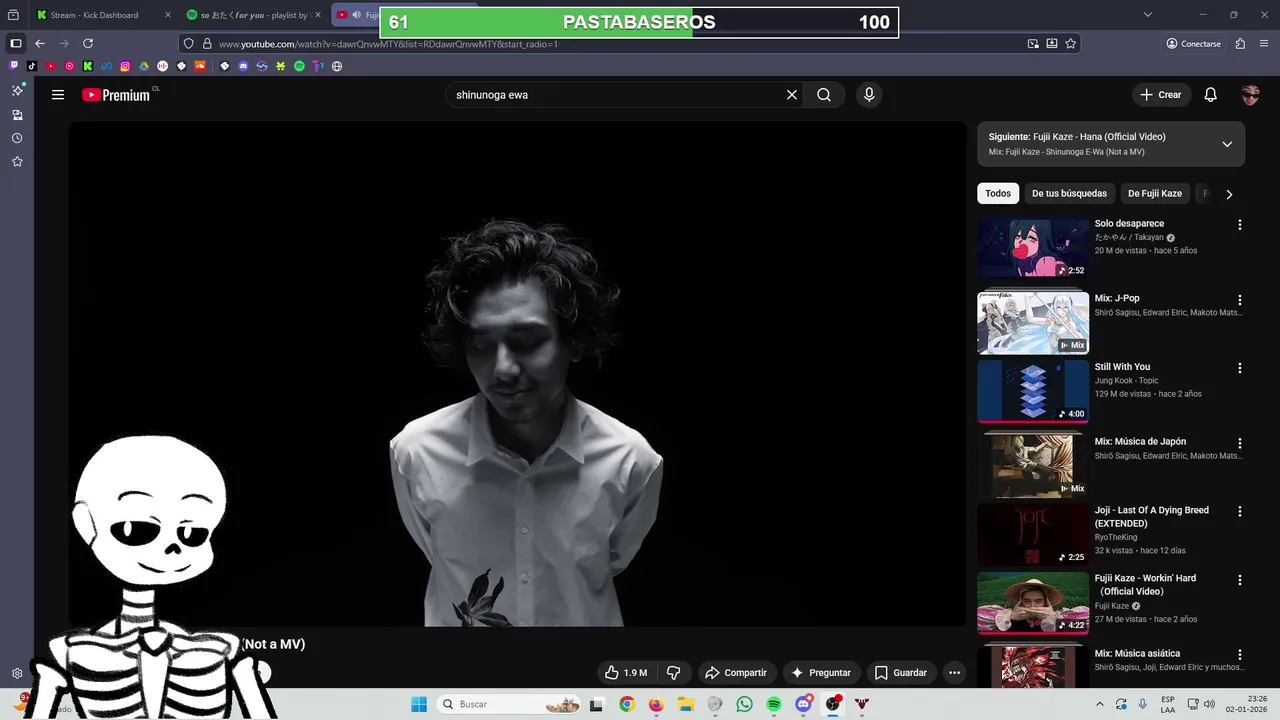The image size is (1280, 720).
Task: Open SoundCloud bookmark in bookmarks bar
Action: coord(200,66)
